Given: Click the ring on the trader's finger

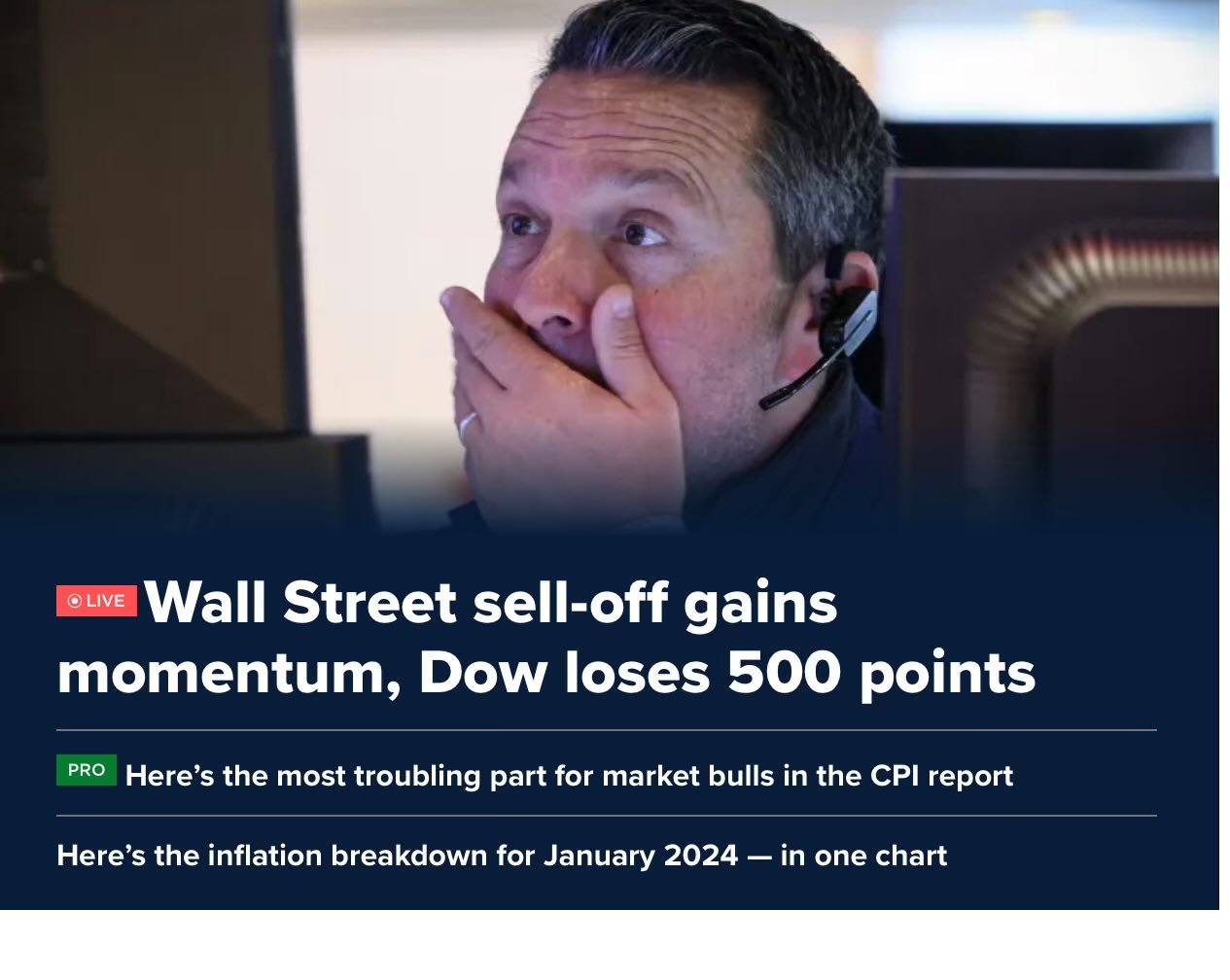Looking at the screenshot, I should click(x=467, y=424).
